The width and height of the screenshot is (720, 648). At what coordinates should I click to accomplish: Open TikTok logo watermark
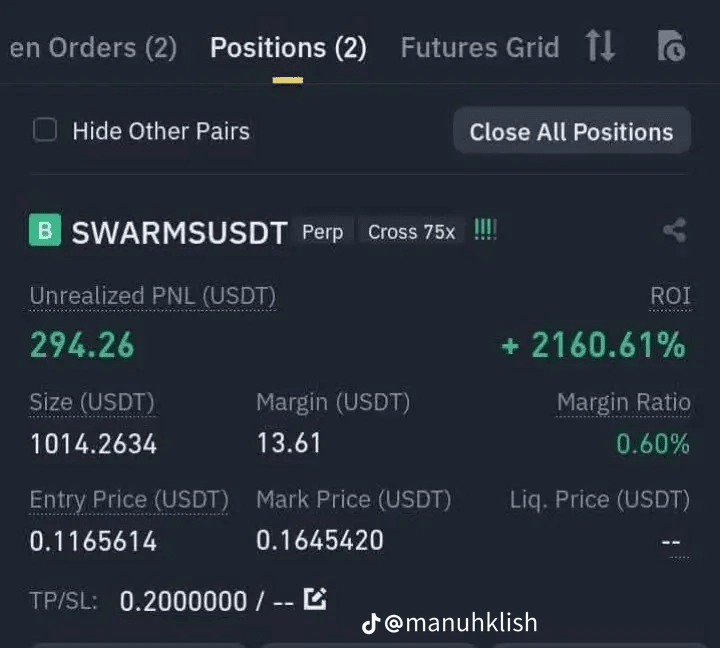pyautogui.click(x=371, y=623)
